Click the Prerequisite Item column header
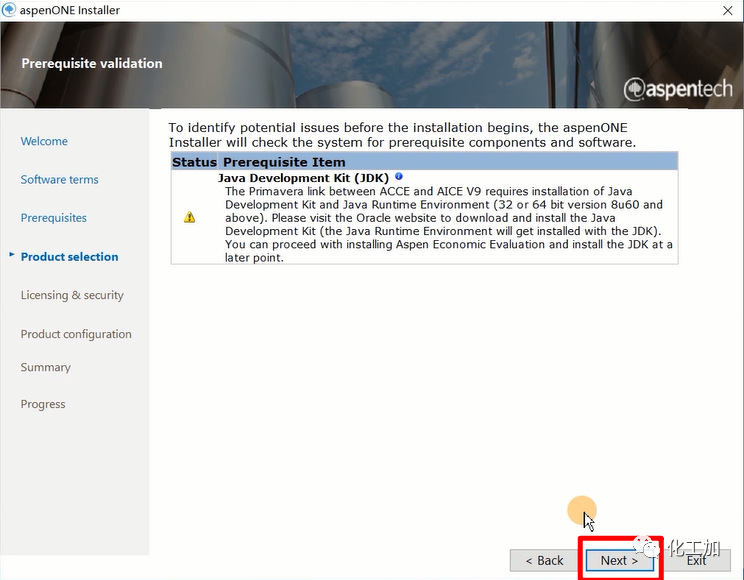 click(x=284, y=162)
